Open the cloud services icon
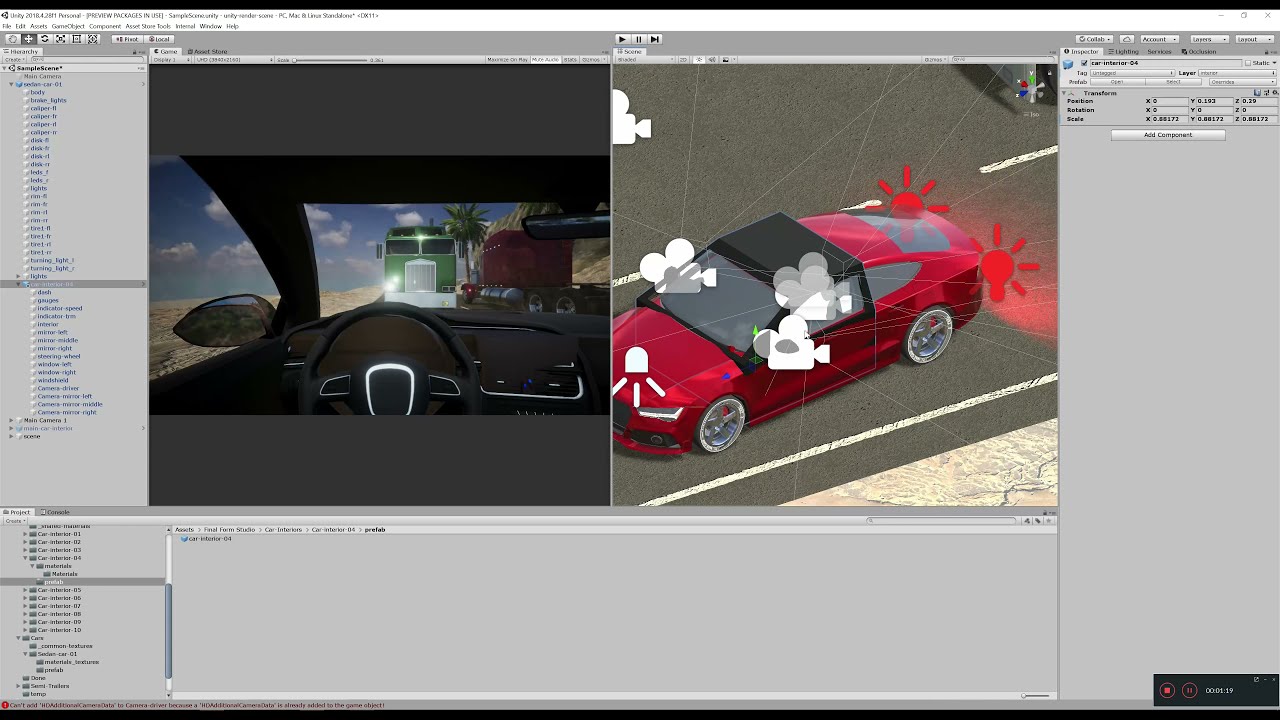1280x720 pixels. click(1127, 39)
